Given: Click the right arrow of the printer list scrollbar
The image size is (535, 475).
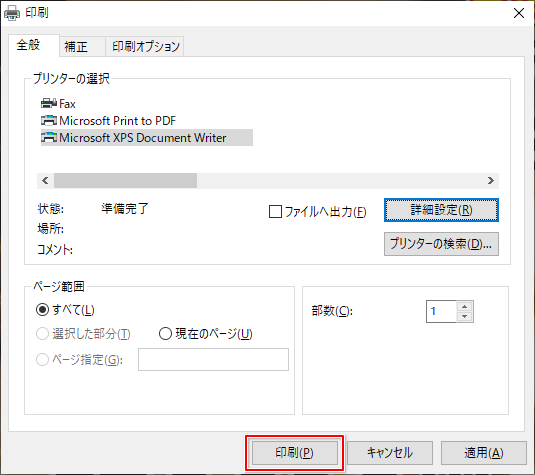Looking at the screenshot, I should click(x=491, y=181).
